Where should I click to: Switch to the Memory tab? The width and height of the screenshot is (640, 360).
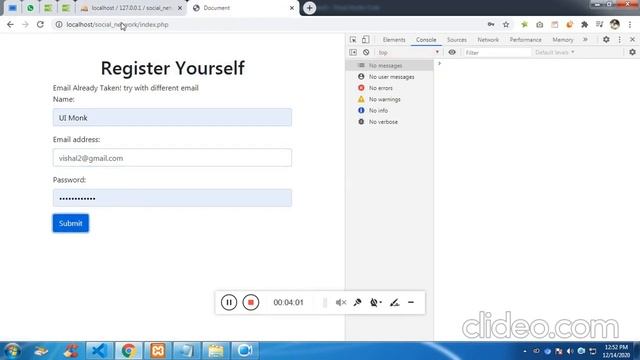563,40
